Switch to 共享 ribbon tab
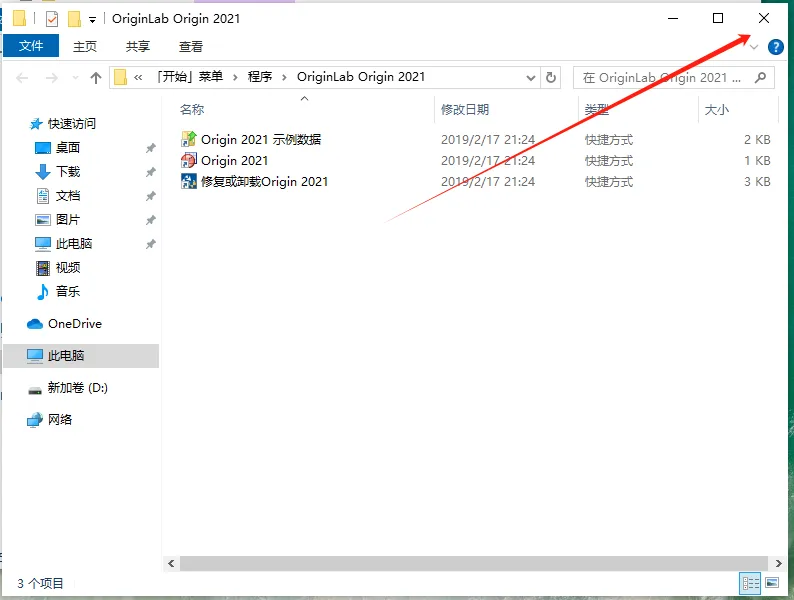The image size is (794, 600). point(138,47)
